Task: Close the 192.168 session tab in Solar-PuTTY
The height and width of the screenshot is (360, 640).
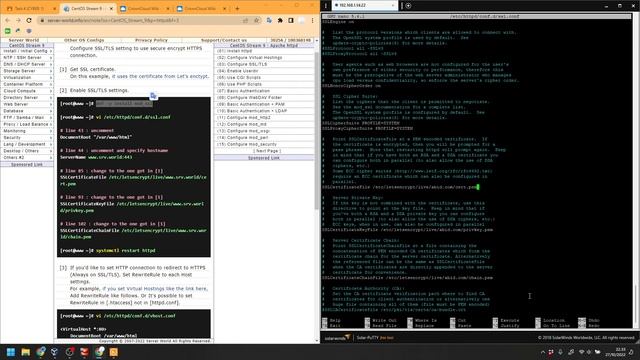Action: coord(393,6)
